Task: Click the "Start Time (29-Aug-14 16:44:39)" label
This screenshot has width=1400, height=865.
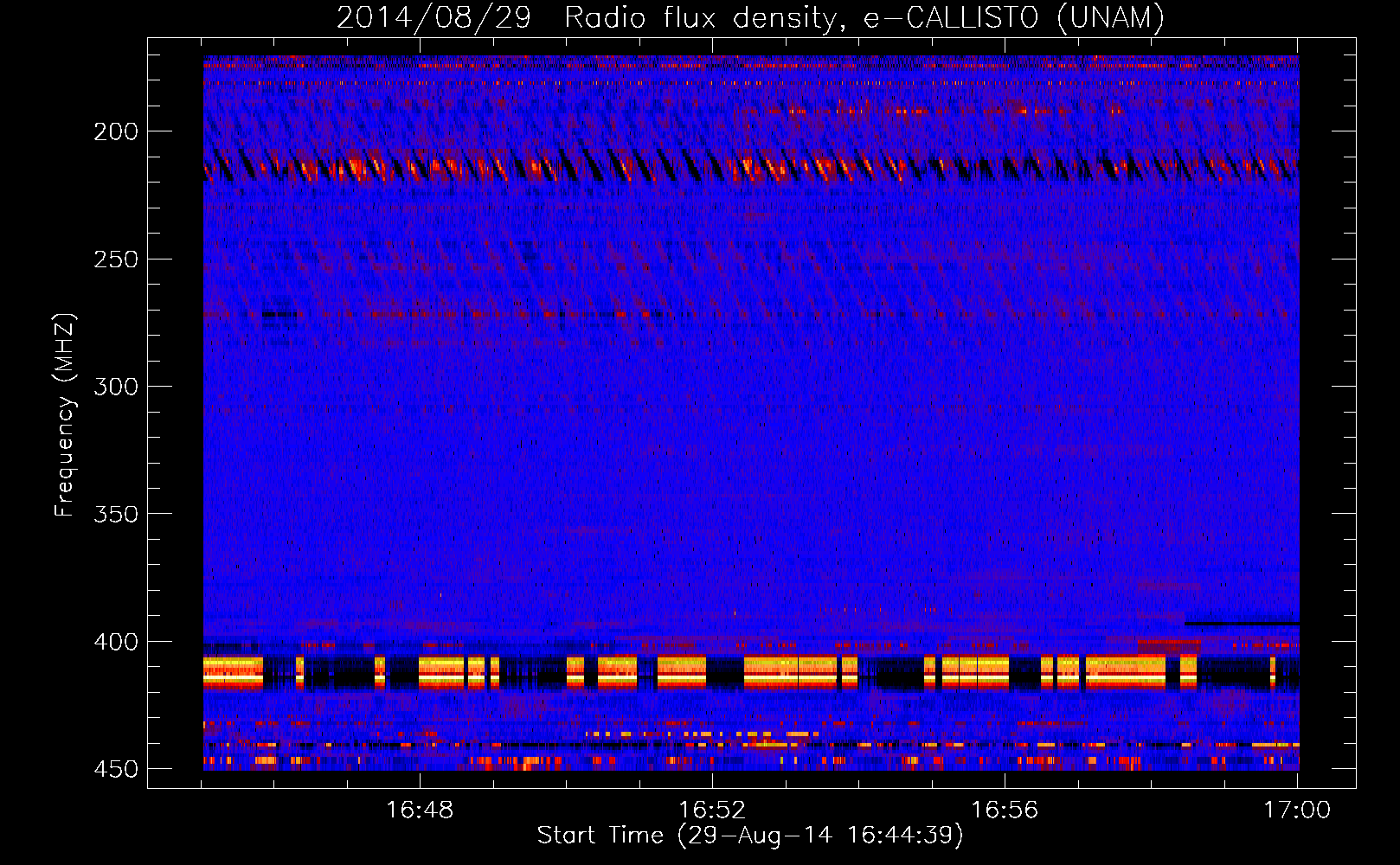Action: click(750, 836)
